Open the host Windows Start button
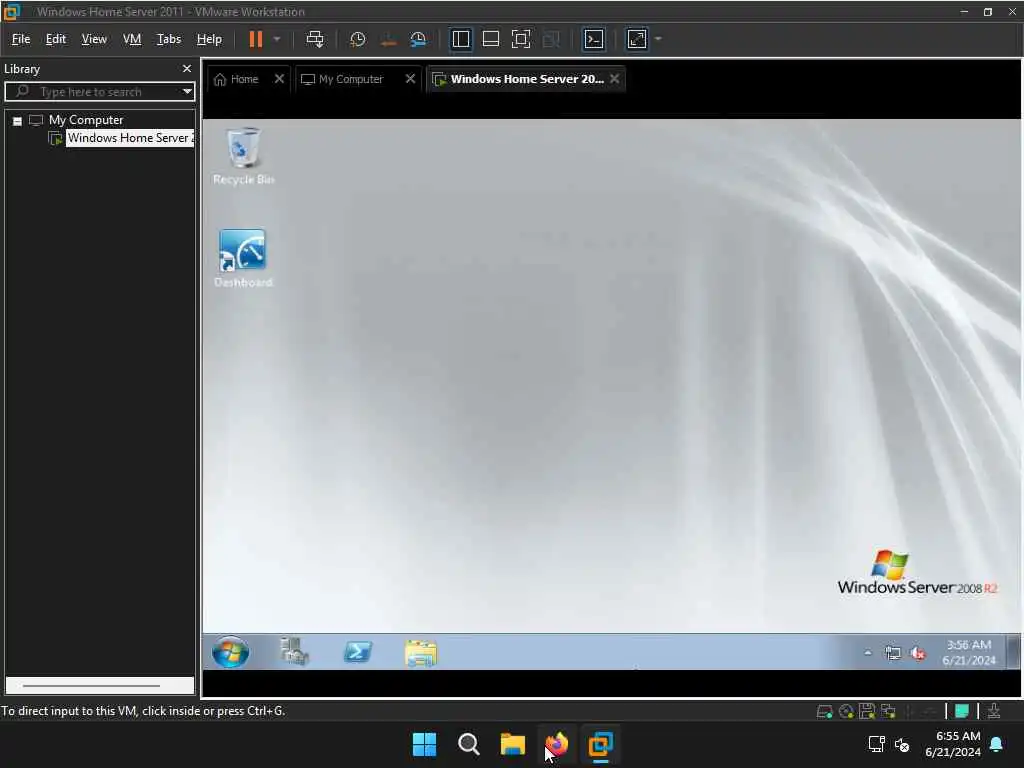Screen dimensions: 1024x768 [x=424, y=744]
